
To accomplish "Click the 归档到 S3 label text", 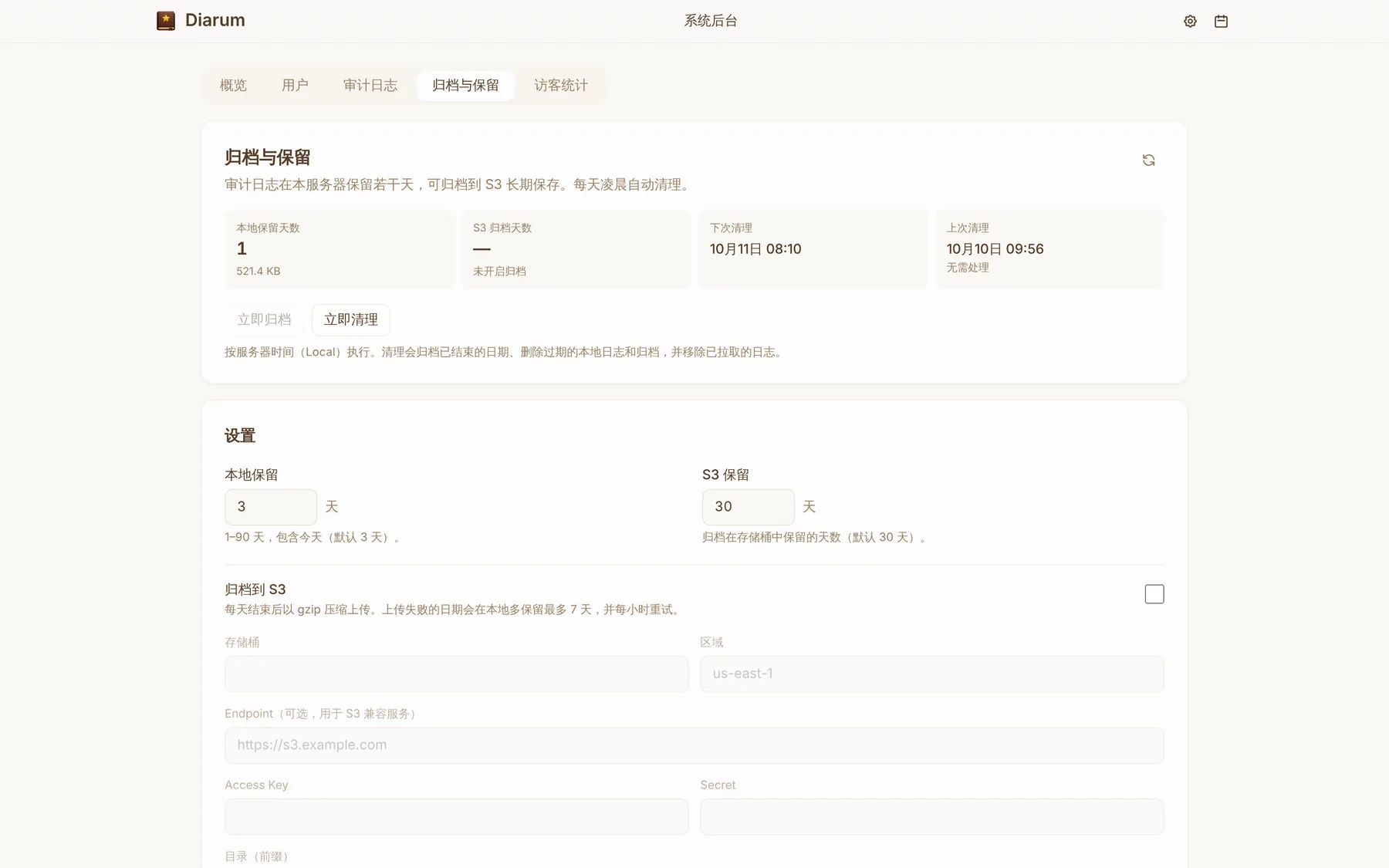I will [x=255, y=589].
